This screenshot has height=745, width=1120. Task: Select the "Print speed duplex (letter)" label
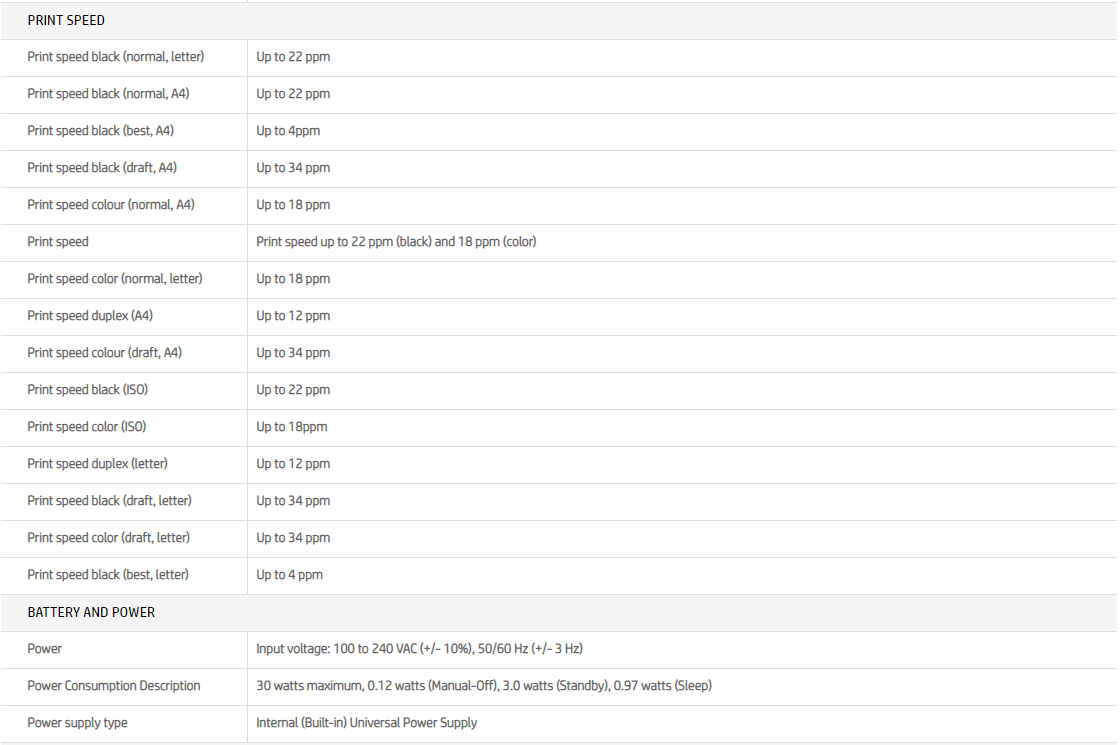coord(98,464)
